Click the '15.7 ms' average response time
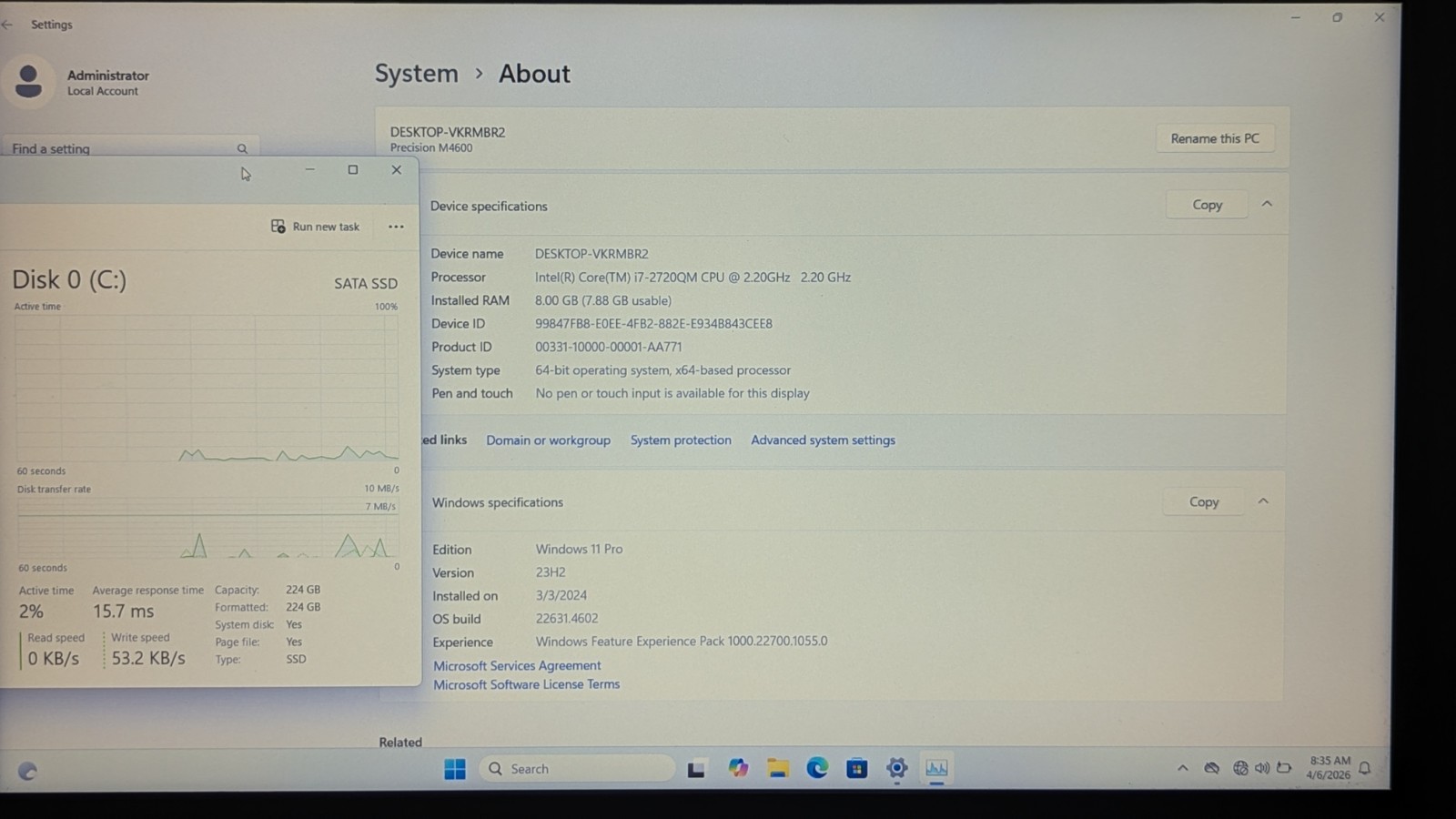This screenshot has width=1456, height=819. tap(123, 612)
